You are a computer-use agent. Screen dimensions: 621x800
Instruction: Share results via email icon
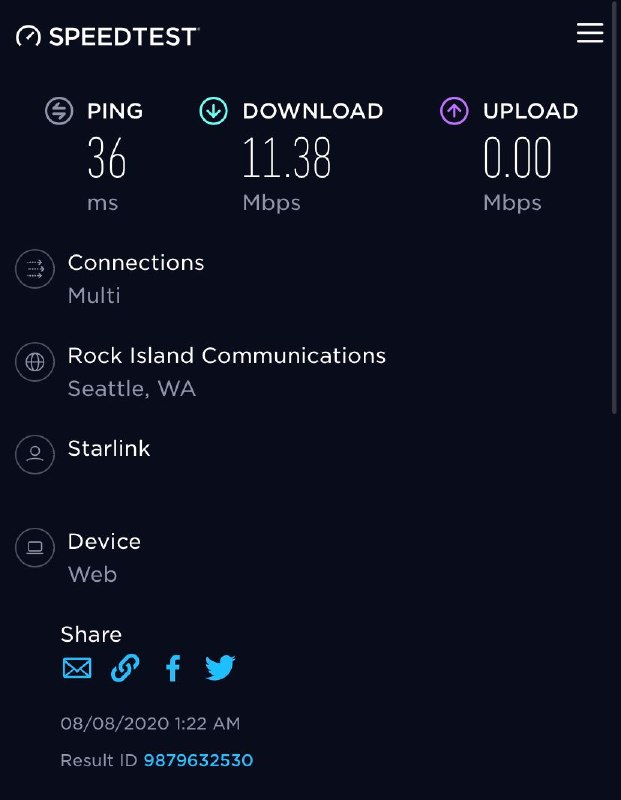pyautogui.click(x=76, y=667)
